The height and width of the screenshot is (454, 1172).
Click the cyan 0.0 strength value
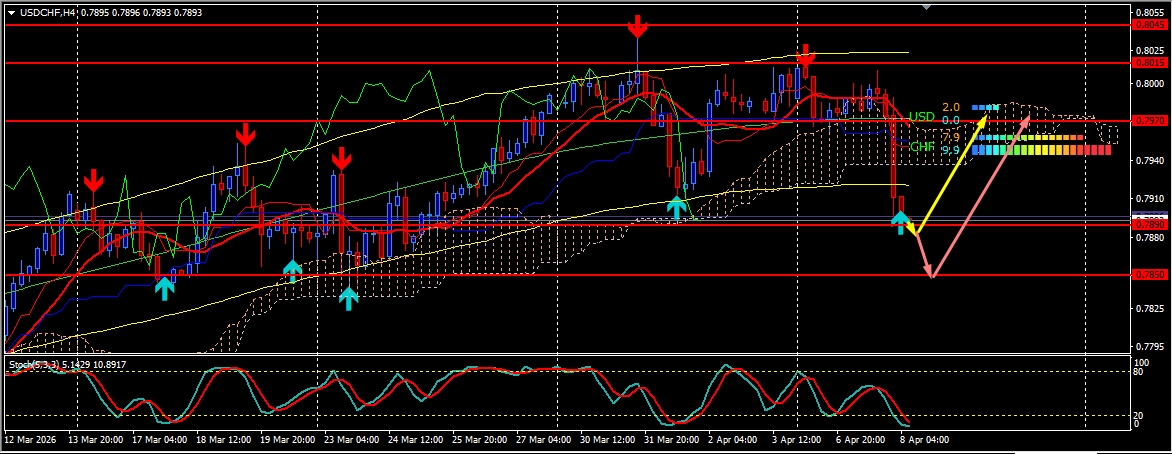click(951, 120)
